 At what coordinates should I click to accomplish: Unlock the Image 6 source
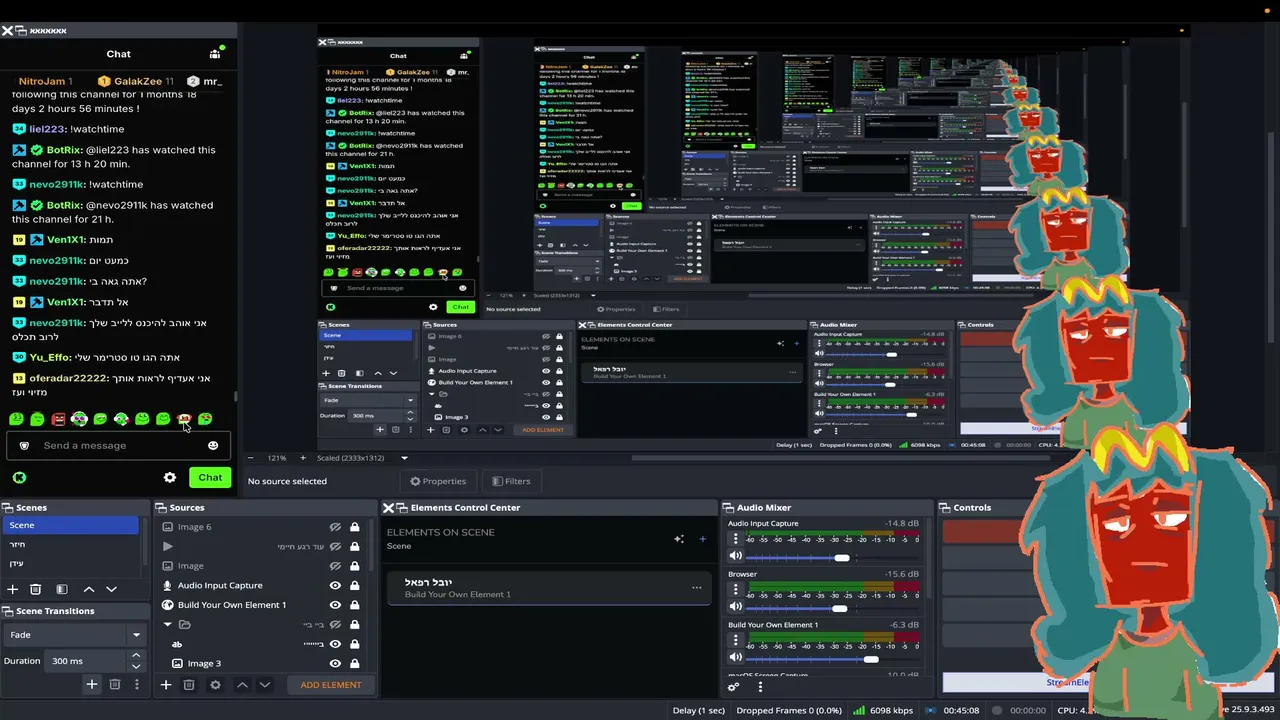click(354, 527)
